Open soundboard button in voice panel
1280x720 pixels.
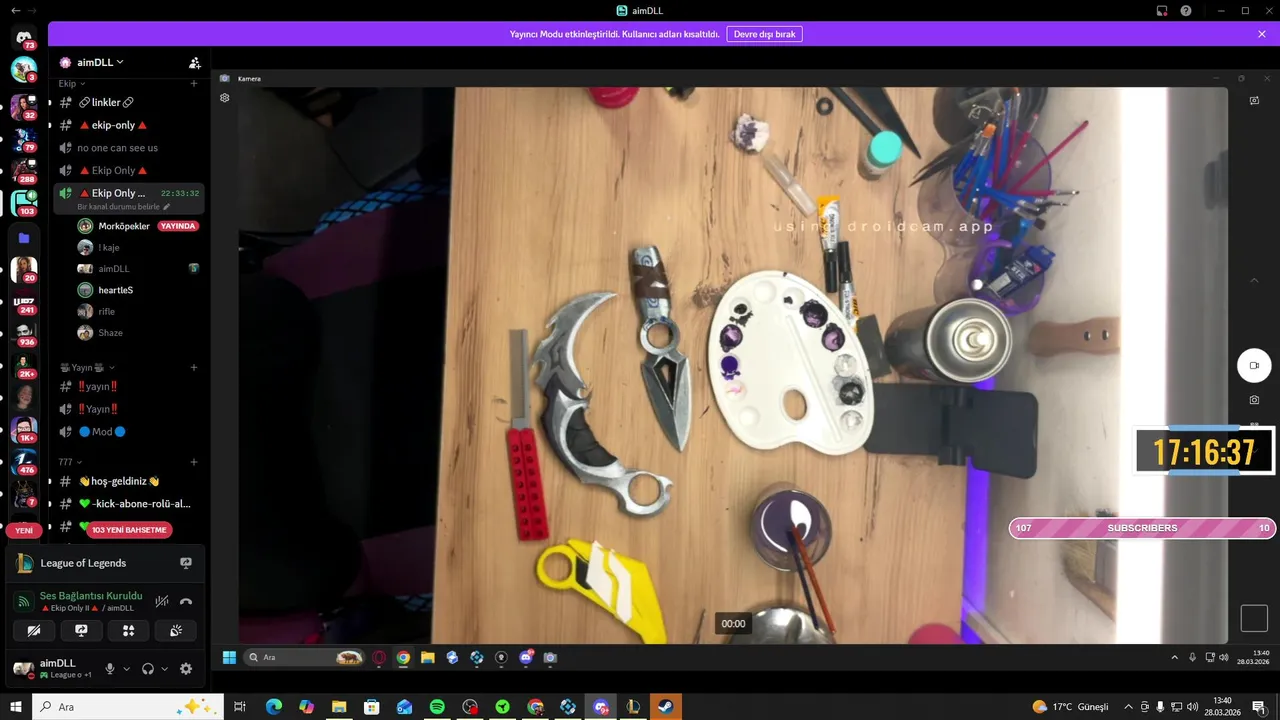(x=176, y=631)
